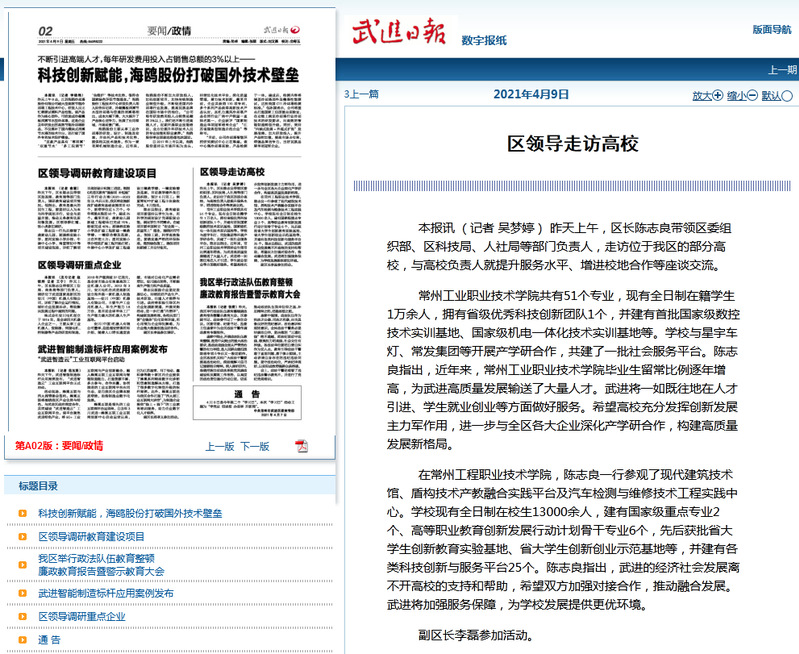Open the 数字报纸 digital newspaper section
Viewport: 799px width, 654px height.
(484, 40)
